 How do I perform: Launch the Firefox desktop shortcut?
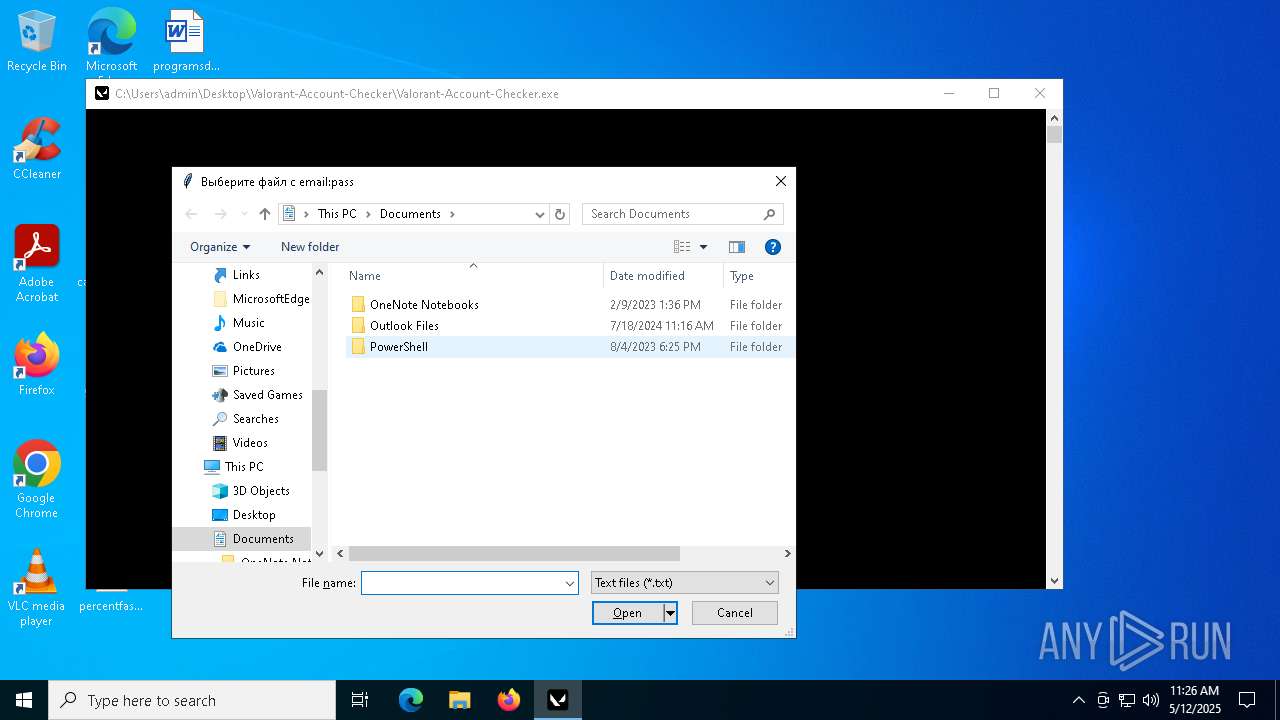click(37, 365)
